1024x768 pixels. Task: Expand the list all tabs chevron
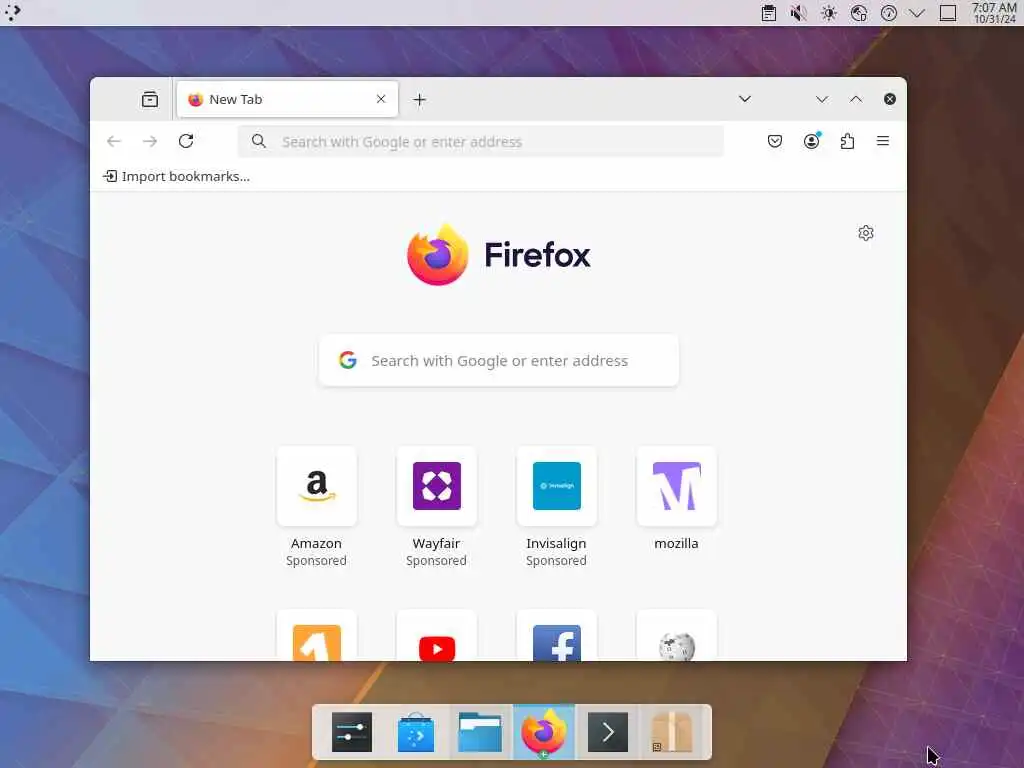pos(744,99)
